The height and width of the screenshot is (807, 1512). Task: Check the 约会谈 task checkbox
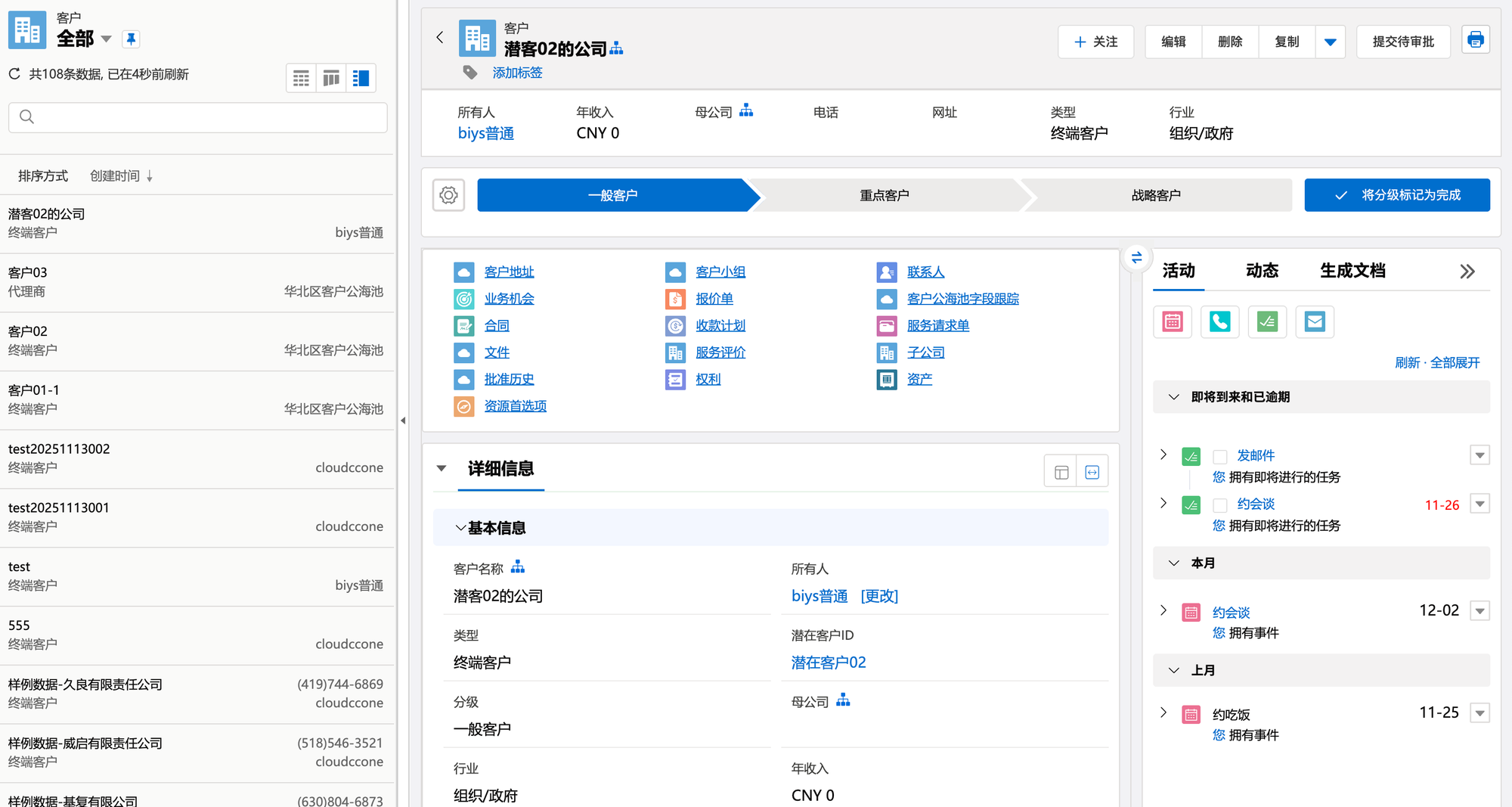[x=1219, y=504]
